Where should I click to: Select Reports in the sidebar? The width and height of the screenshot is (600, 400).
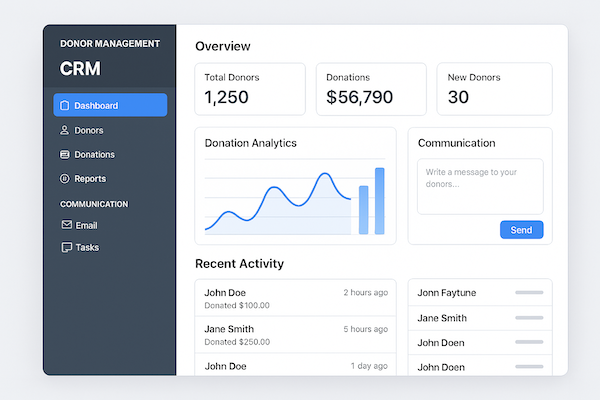(110, 178)
